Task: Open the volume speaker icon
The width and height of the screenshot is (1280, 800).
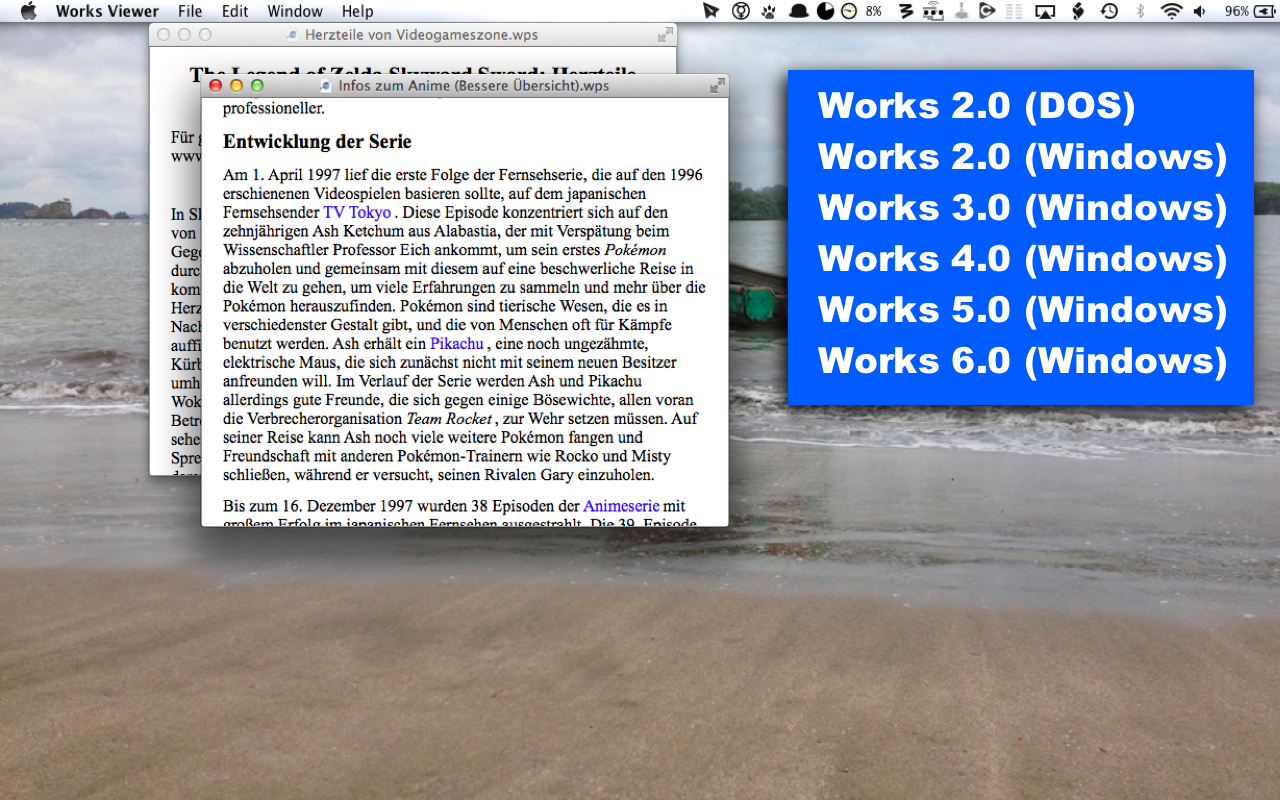Action: [x=1199, y=11]
